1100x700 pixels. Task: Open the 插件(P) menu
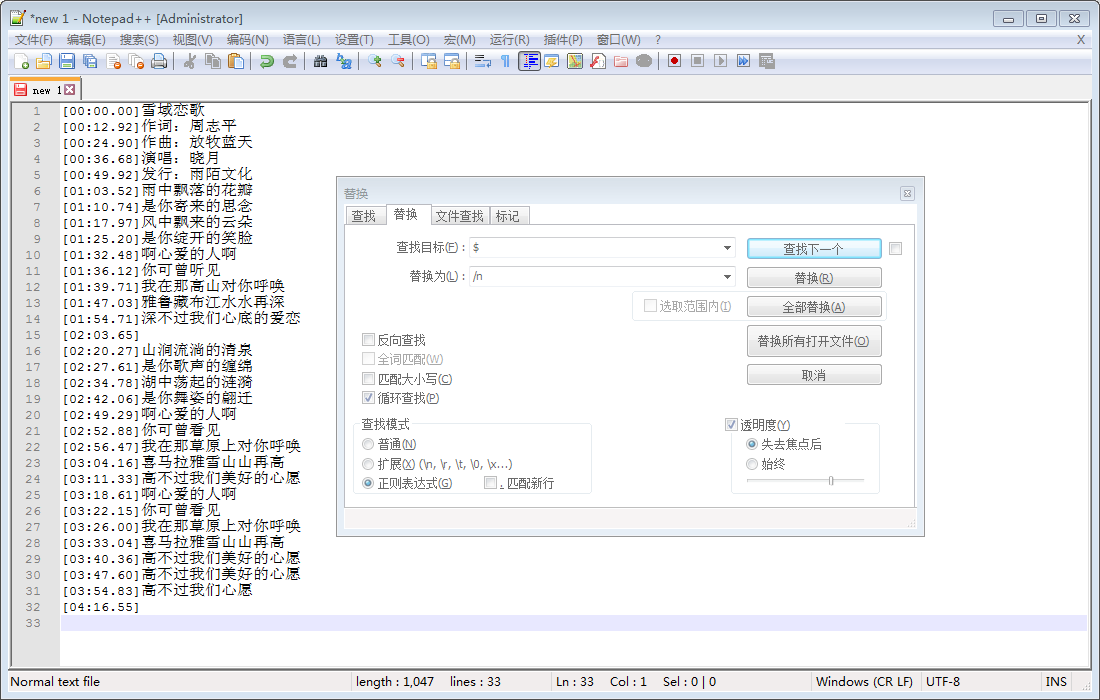click(x=563, y=40)
